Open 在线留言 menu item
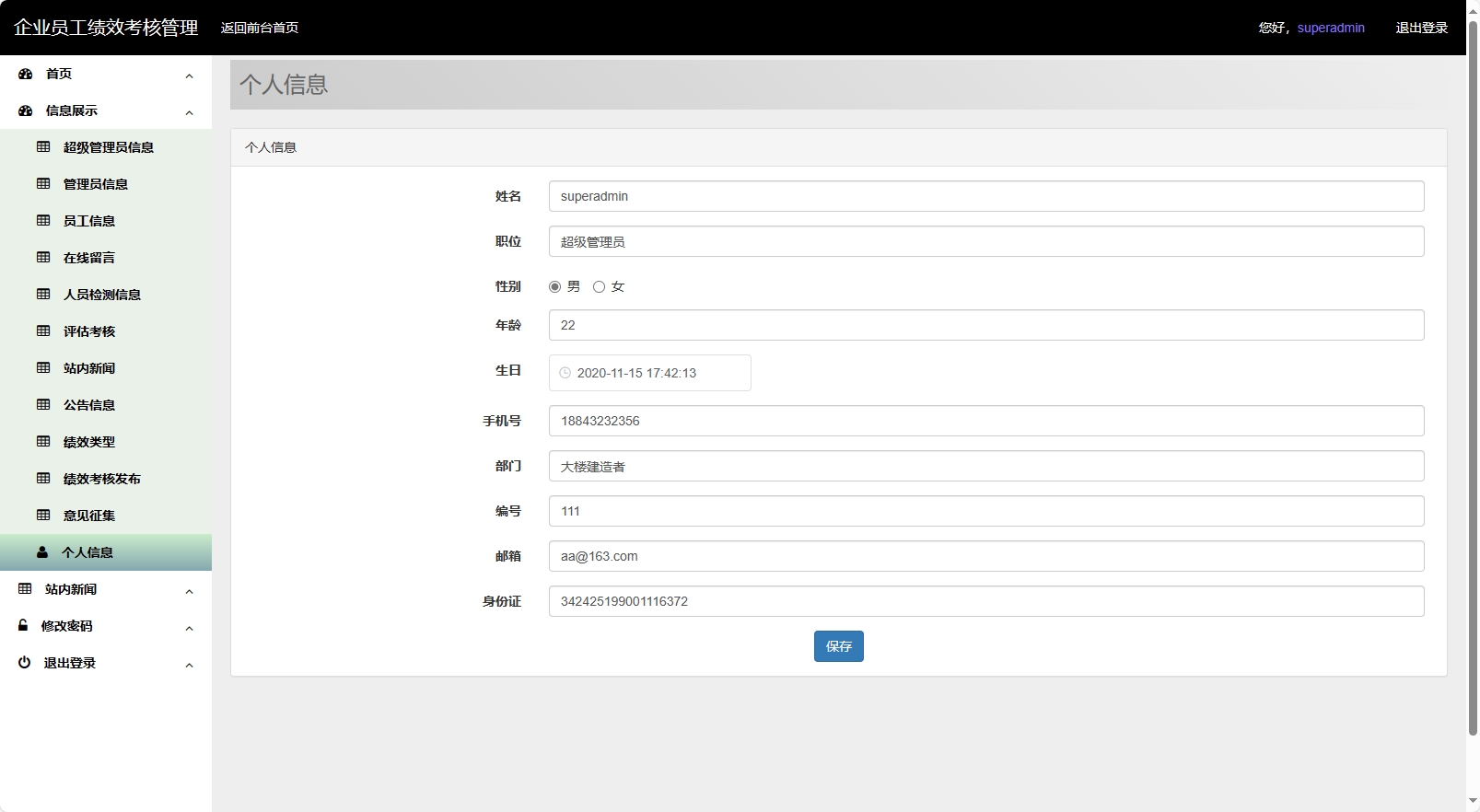The width and height of the screenshot is (1480, 812). click(x=106, y=258)
